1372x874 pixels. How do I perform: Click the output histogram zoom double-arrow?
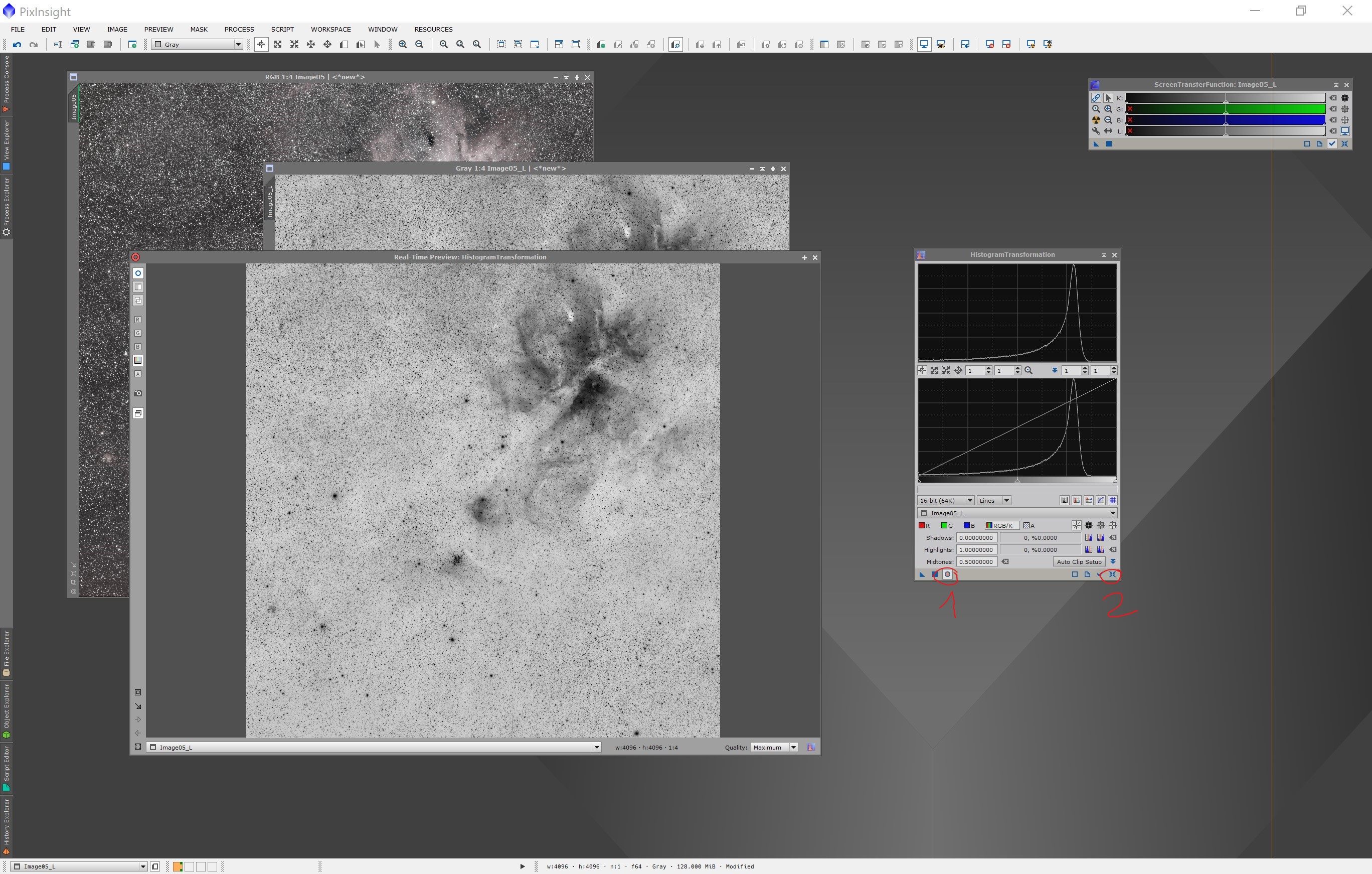click(1055, 371)
